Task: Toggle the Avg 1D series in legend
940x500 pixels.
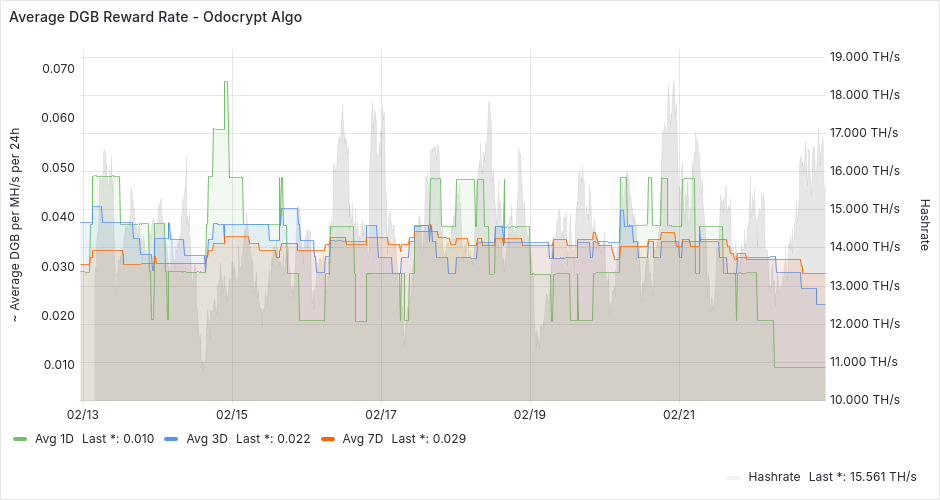Action: click(52, 438)
